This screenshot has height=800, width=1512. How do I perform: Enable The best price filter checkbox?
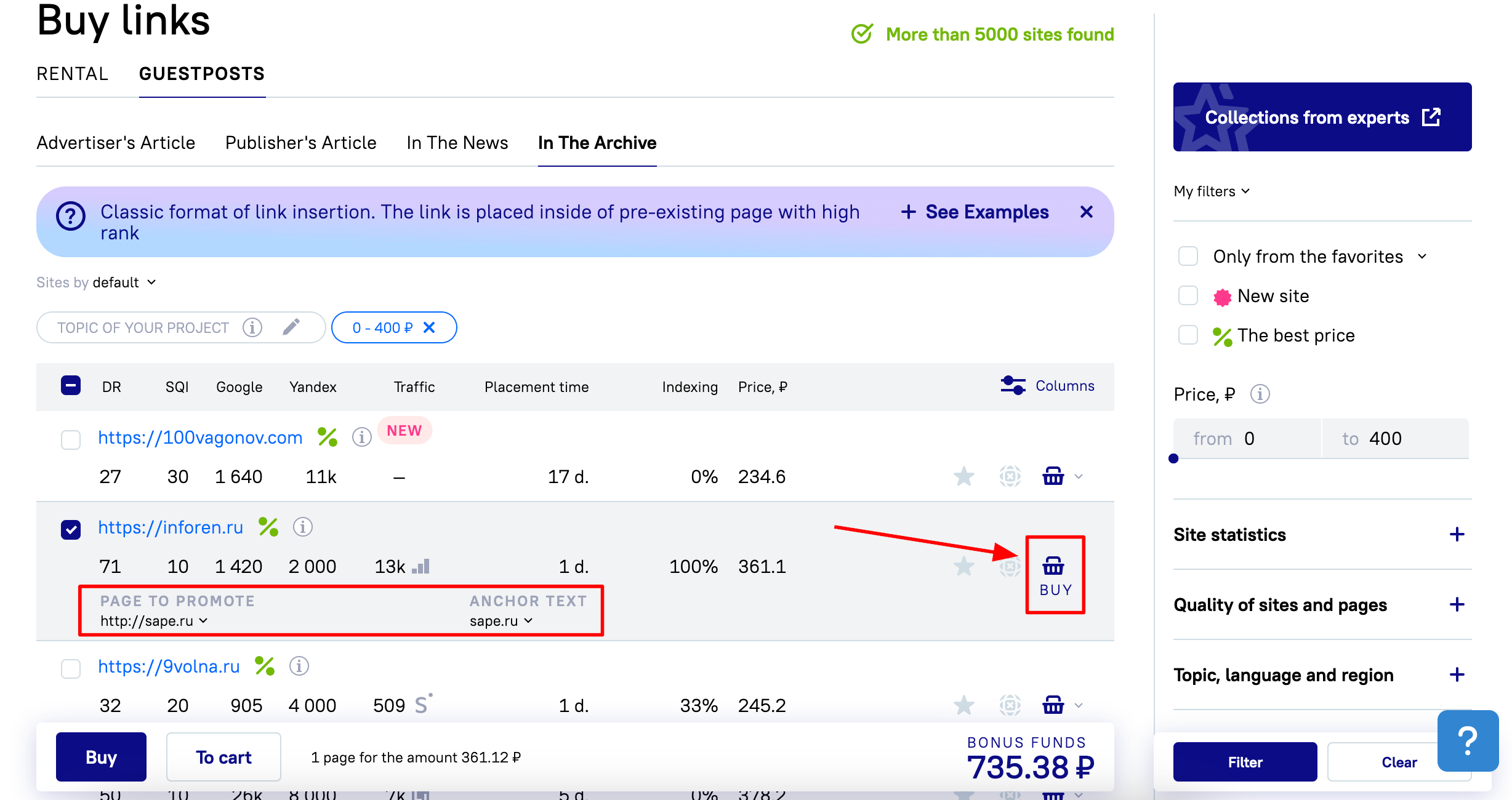pyautogui.click(x=1188, y=335)
